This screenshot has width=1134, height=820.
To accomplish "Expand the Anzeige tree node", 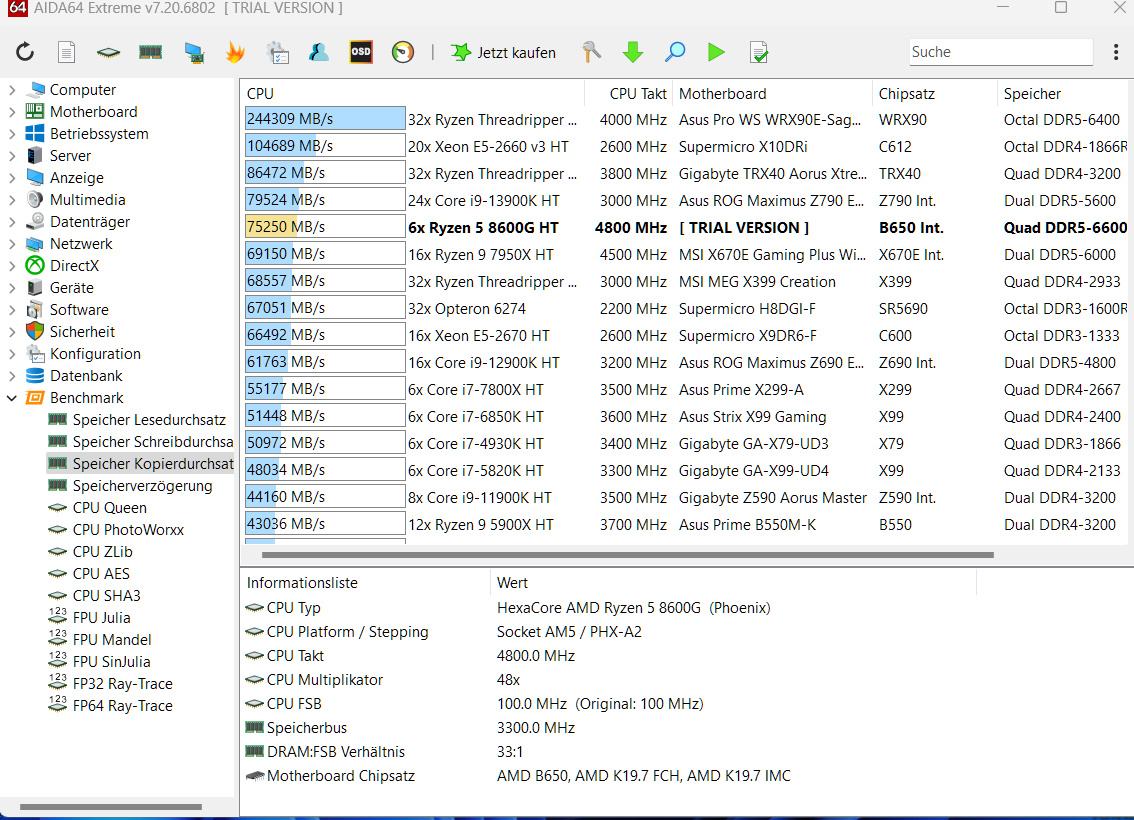I will pyautogui.click(x=12, y=178).
